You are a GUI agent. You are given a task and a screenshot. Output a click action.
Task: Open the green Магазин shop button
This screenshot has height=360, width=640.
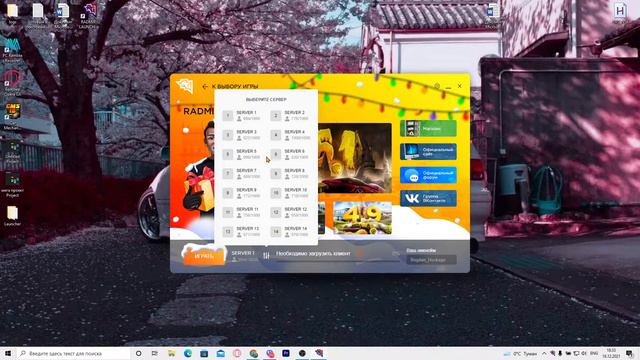coord(428,129)
